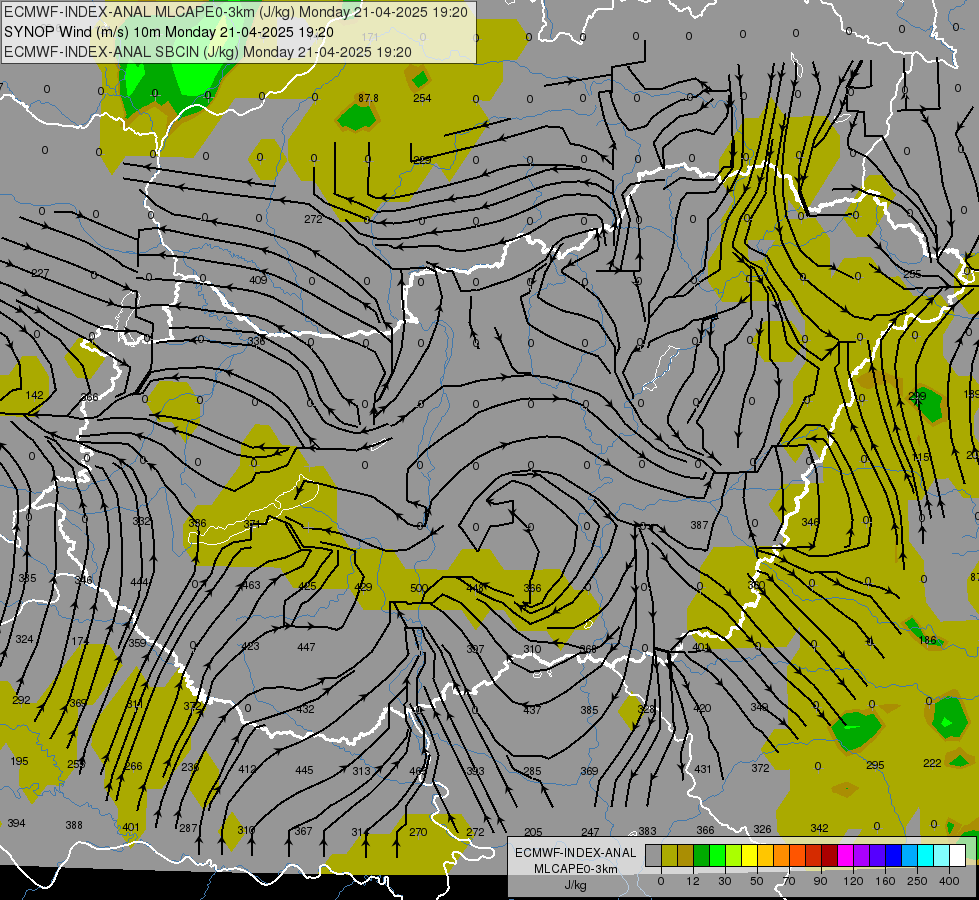Click the map value 388

click(x=74, y=825)
